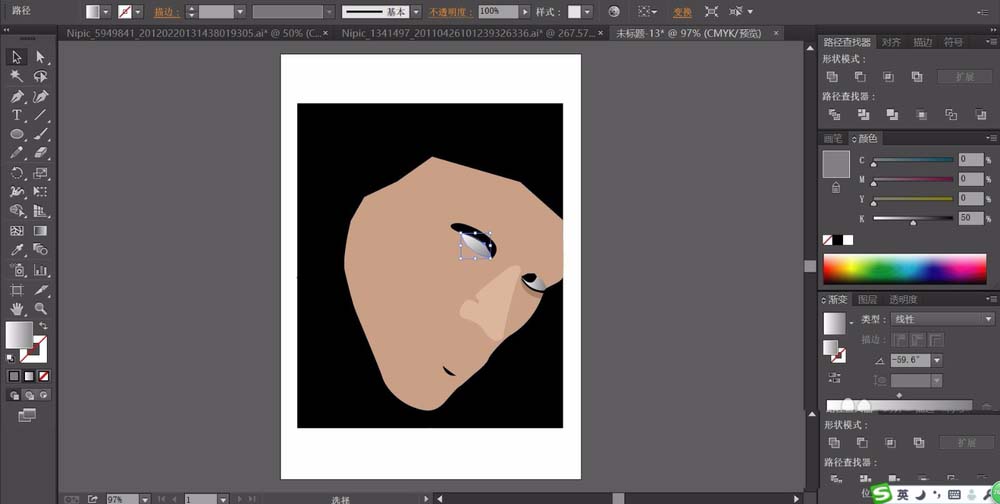Select the Line Segment tool
This screenshot has width=1000, height=504.
point(41,115)
